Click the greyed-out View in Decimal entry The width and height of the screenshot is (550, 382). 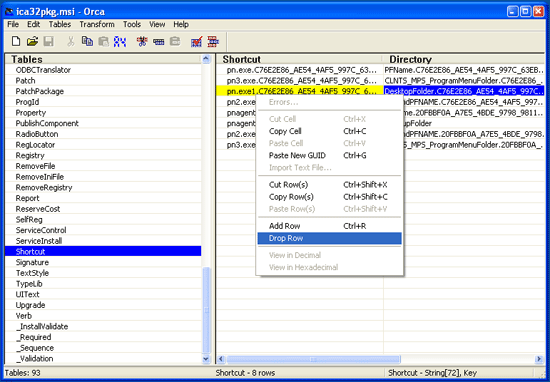(329, 255)
